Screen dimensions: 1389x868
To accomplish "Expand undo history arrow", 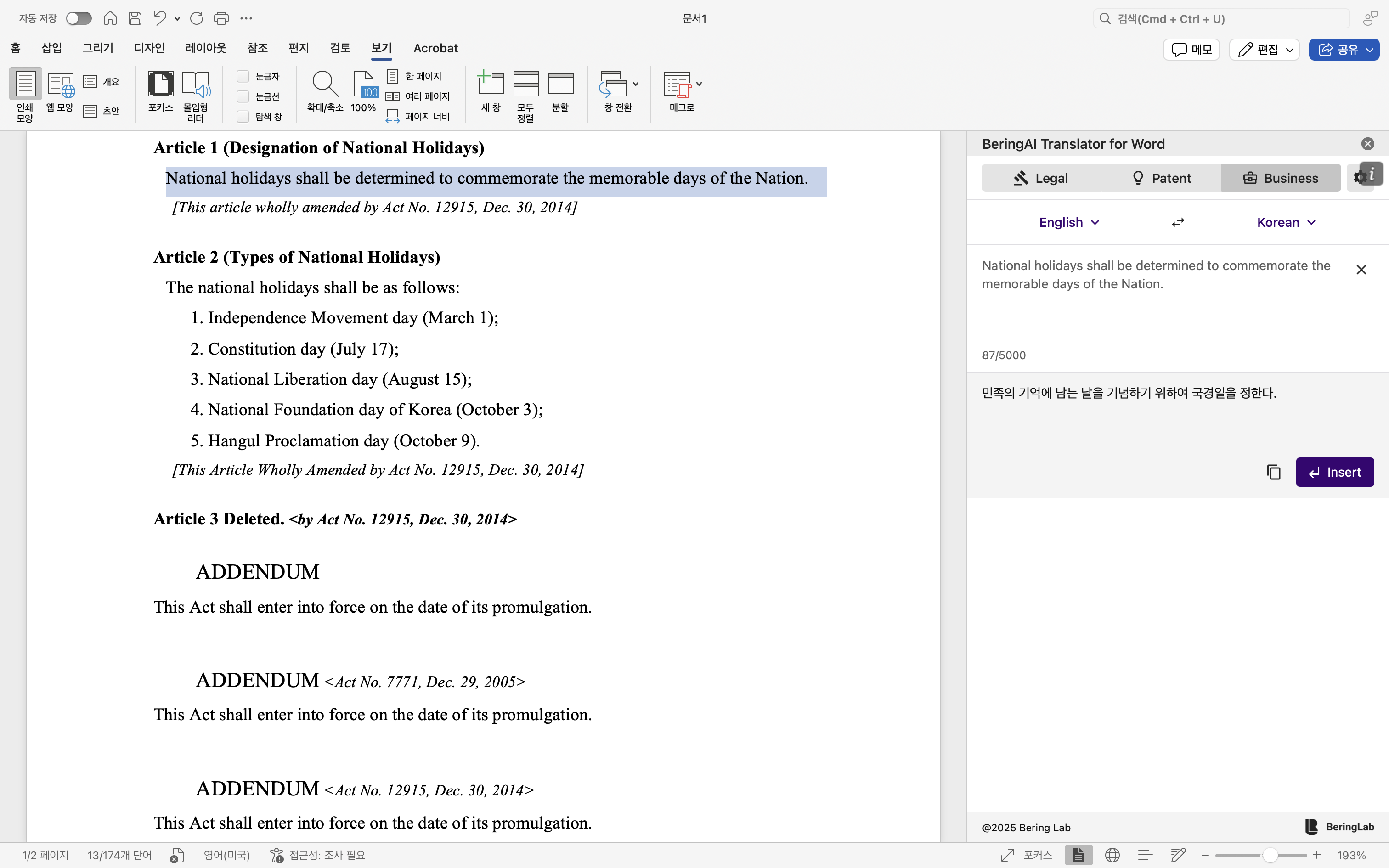I will pos(177,18).
